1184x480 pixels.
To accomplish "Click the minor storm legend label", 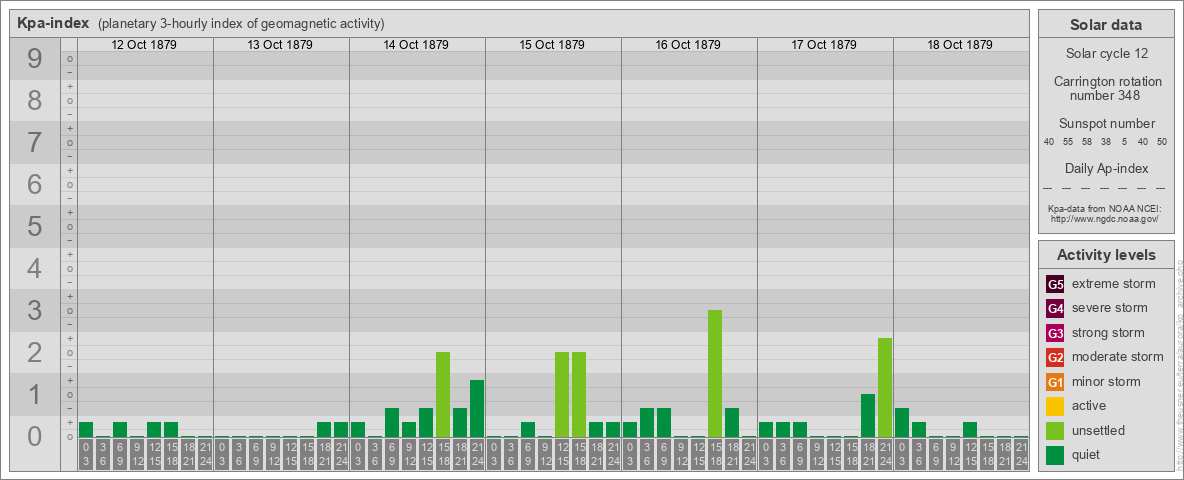I will click(1106, 382).
